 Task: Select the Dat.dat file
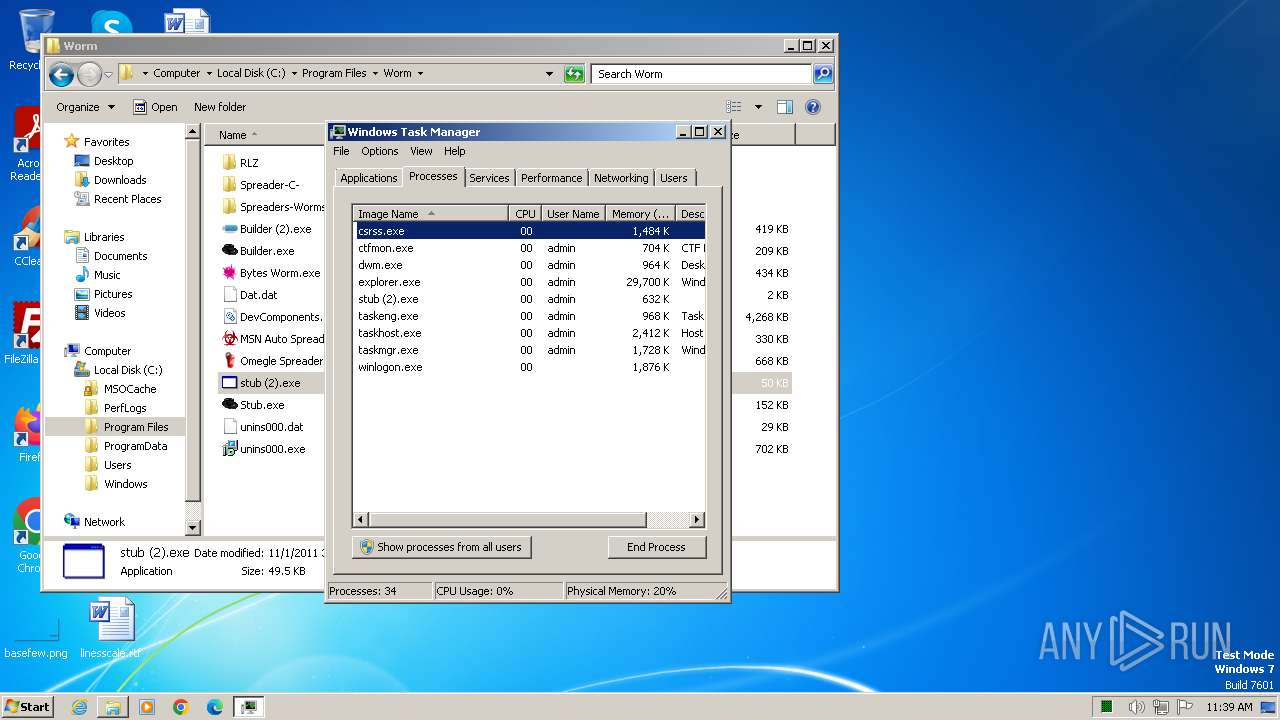tap(250, 295)
